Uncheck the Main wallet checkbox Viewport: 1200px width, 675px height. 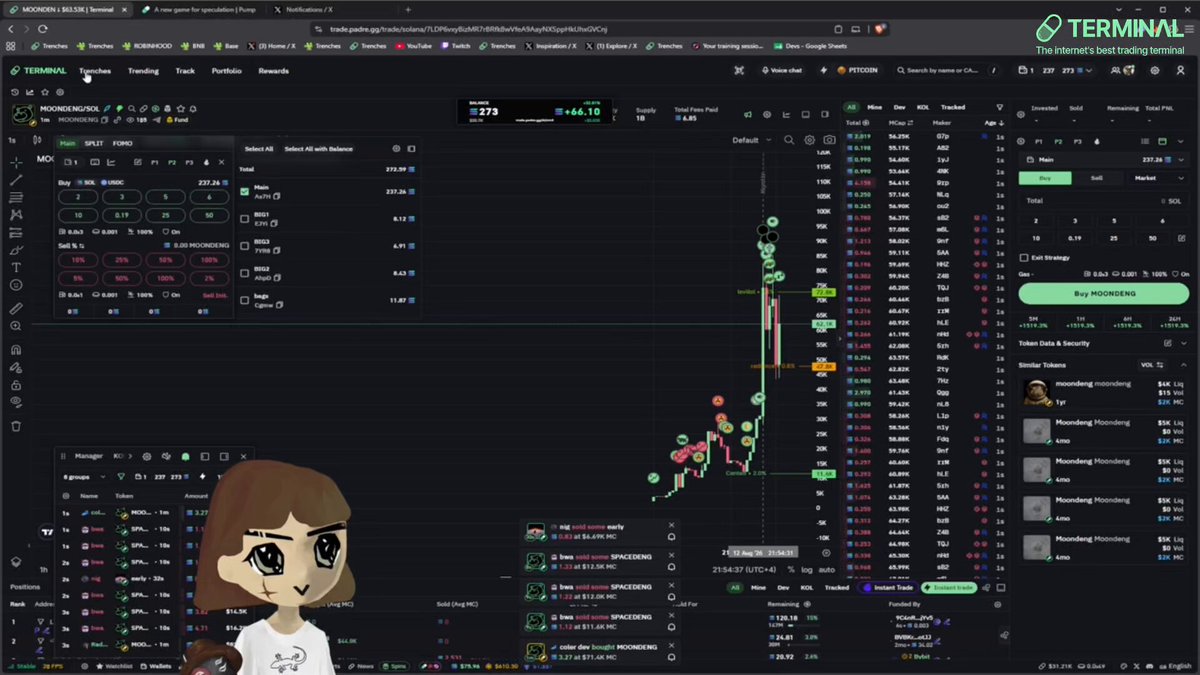[x=245, y=191]
